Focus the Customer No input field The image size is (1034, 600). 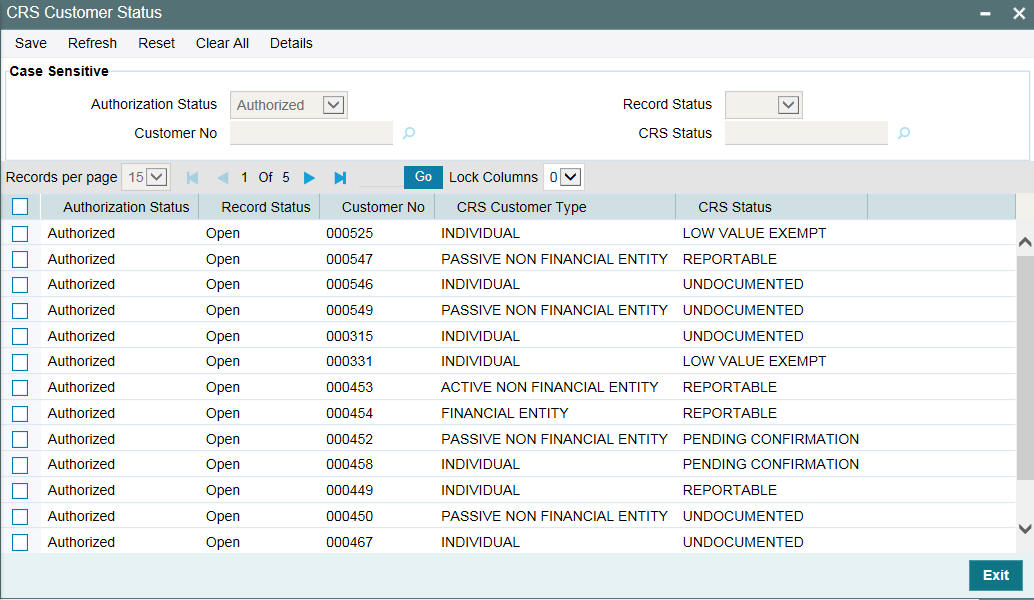tap(311, 133)
